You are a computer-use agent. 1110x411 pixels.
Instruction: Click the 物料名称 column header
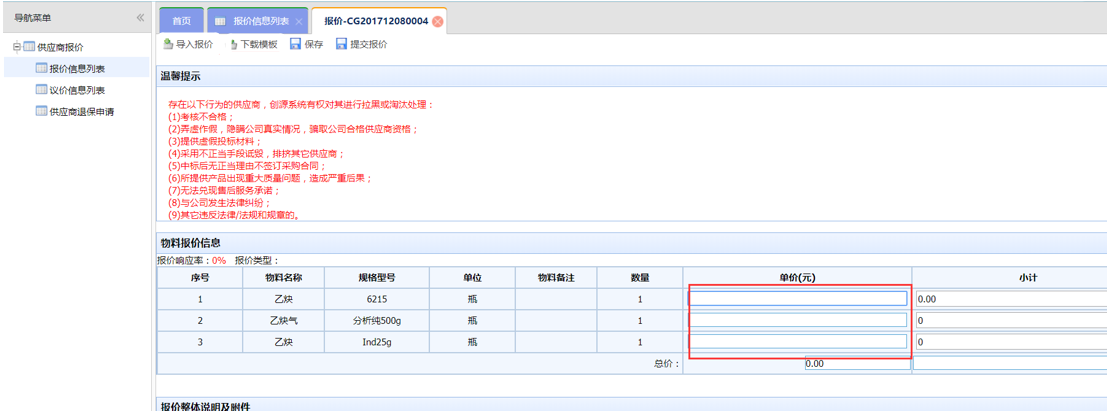point(283,277)
